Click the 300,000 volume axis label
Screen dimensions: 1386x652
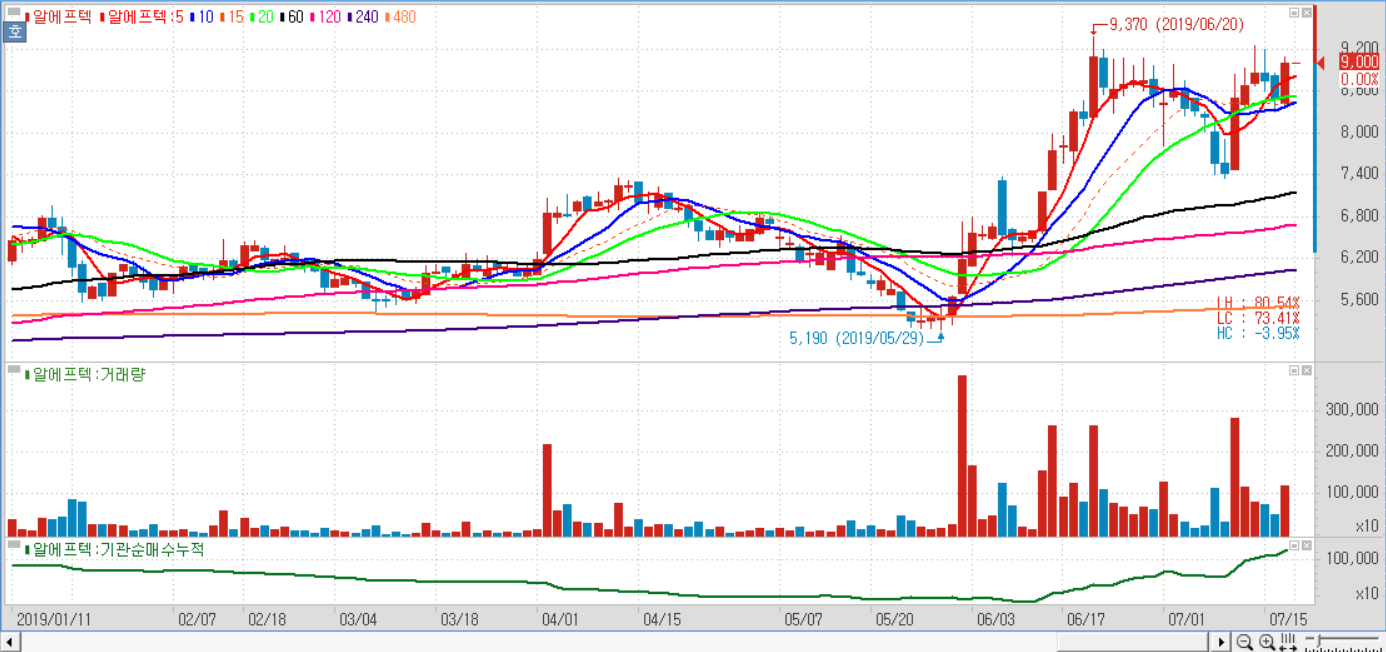(1351, 409)
